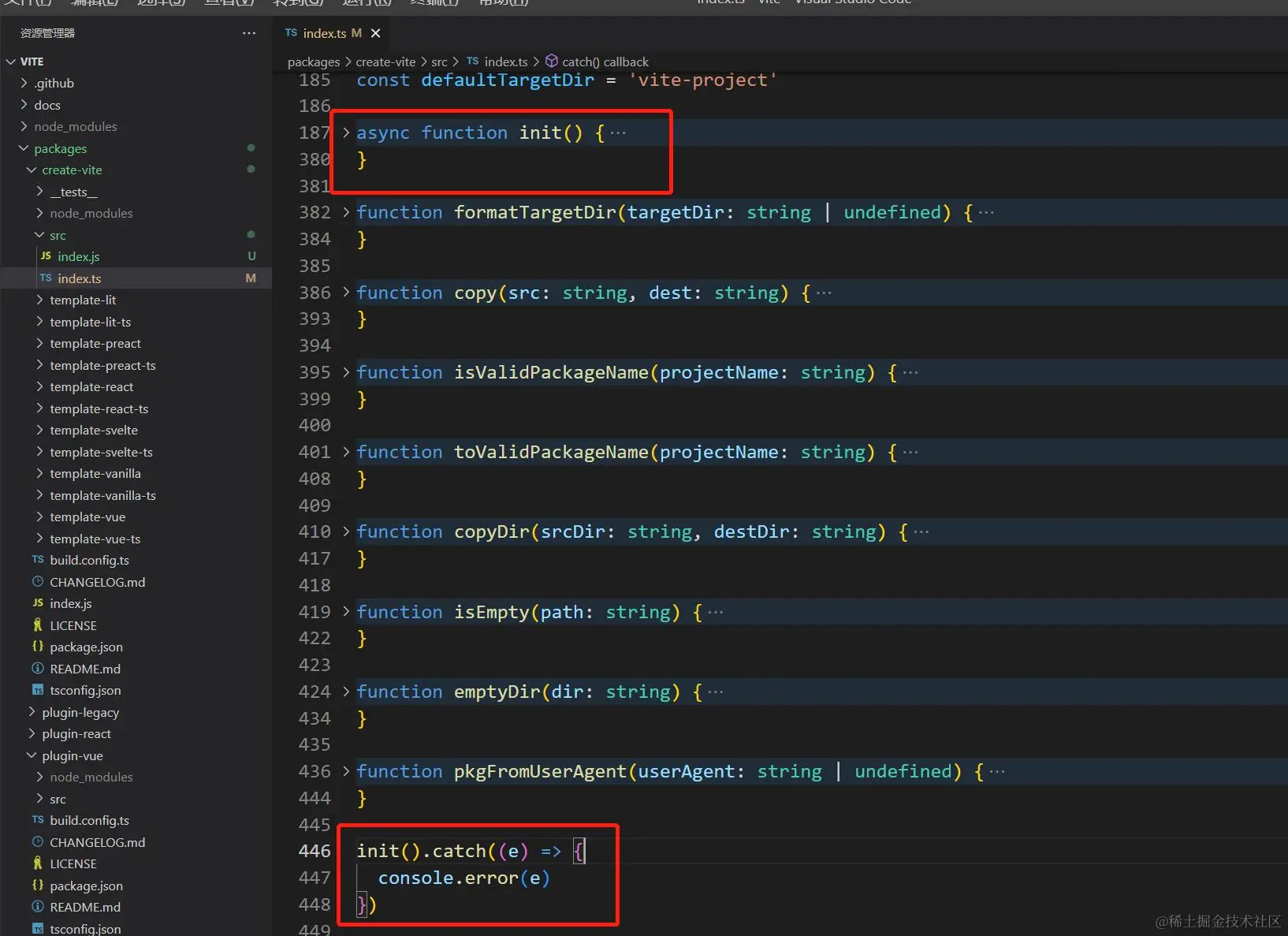Click README.md info icon under create-vite
Viewport: 1288px width, 936px height.
point(38,669)
